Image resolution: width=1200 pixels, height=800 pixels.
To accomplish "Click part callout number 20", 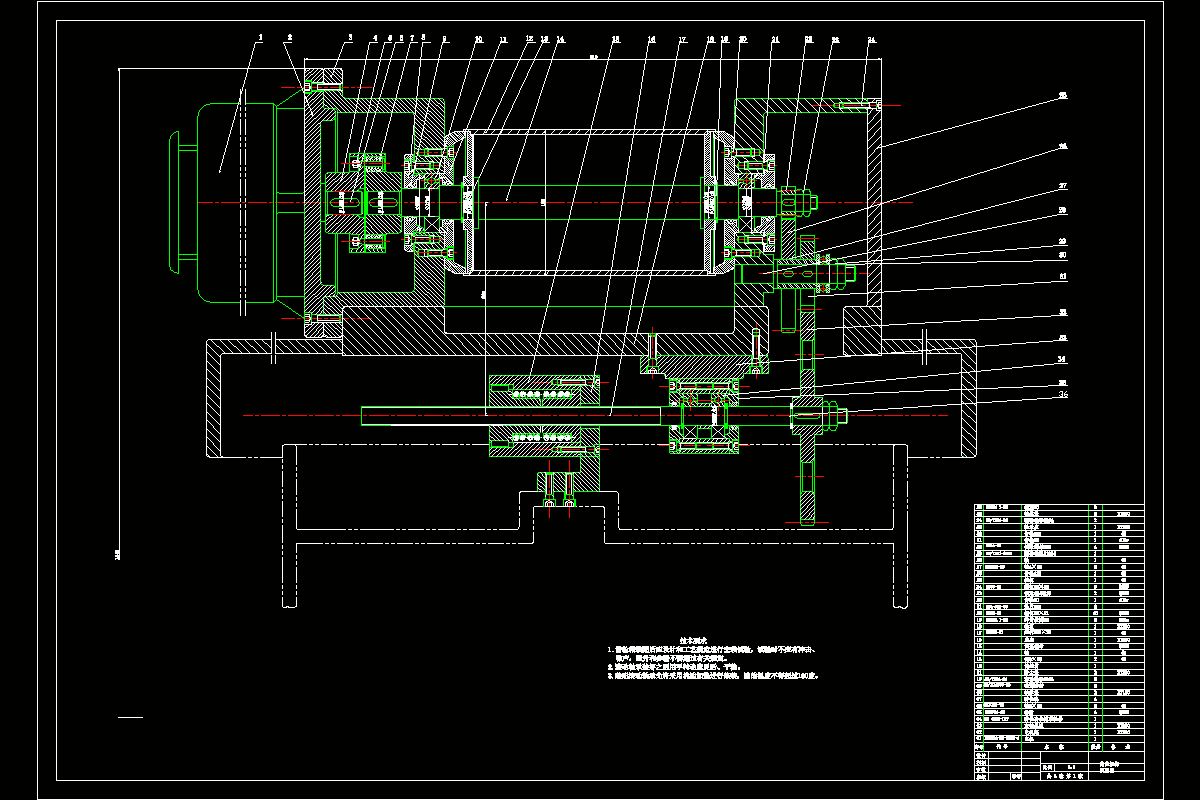I will coord(742,39).
